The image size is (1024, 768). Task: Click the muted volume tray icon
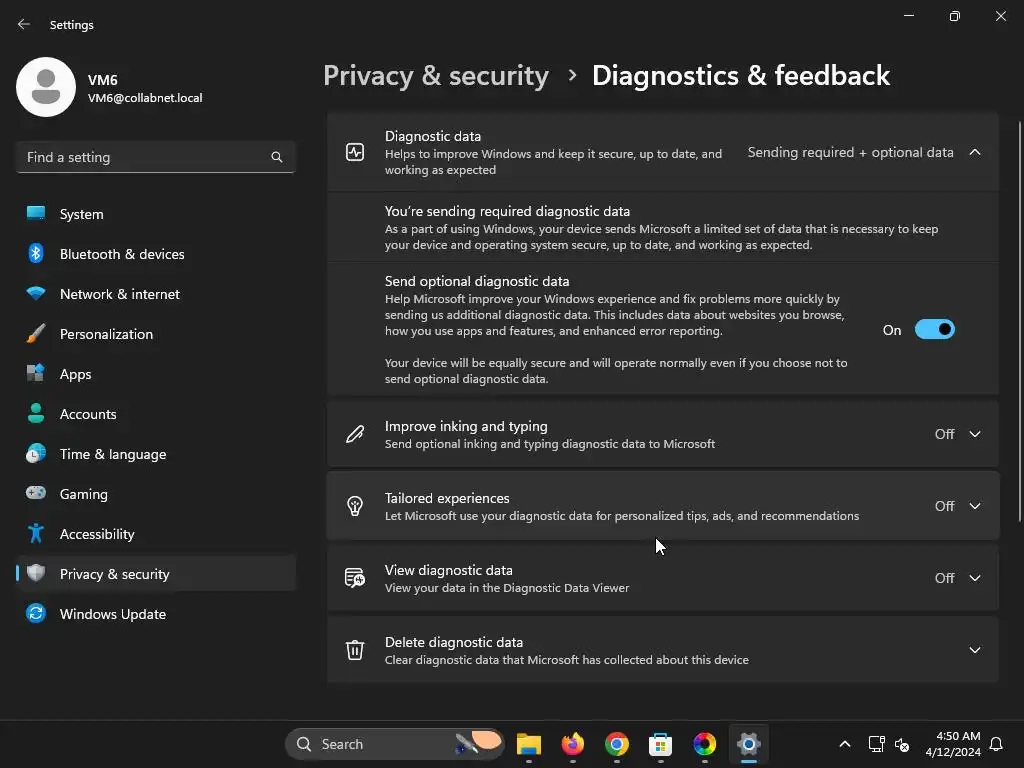click(x=902, y=744)
